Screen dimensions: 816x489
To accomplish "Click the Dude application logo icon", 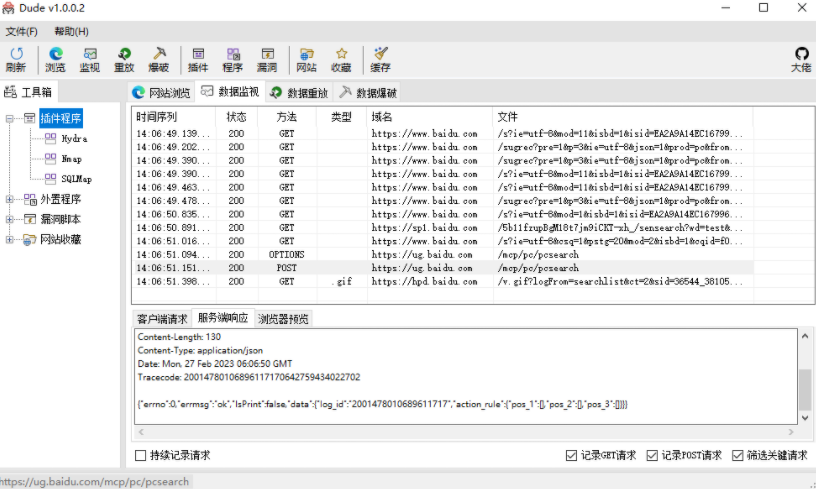I will click(8, 8).
